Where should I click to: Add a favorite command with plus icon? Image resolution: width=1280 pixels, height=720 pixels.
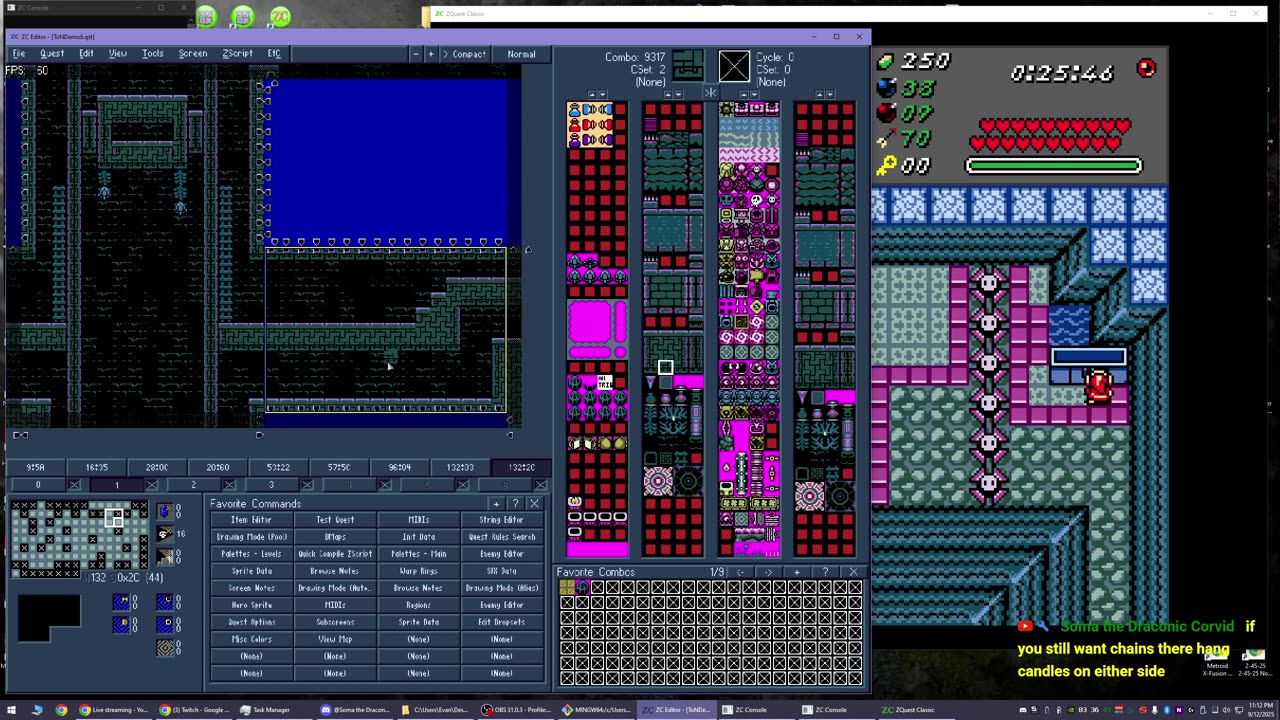pos(496,504)
